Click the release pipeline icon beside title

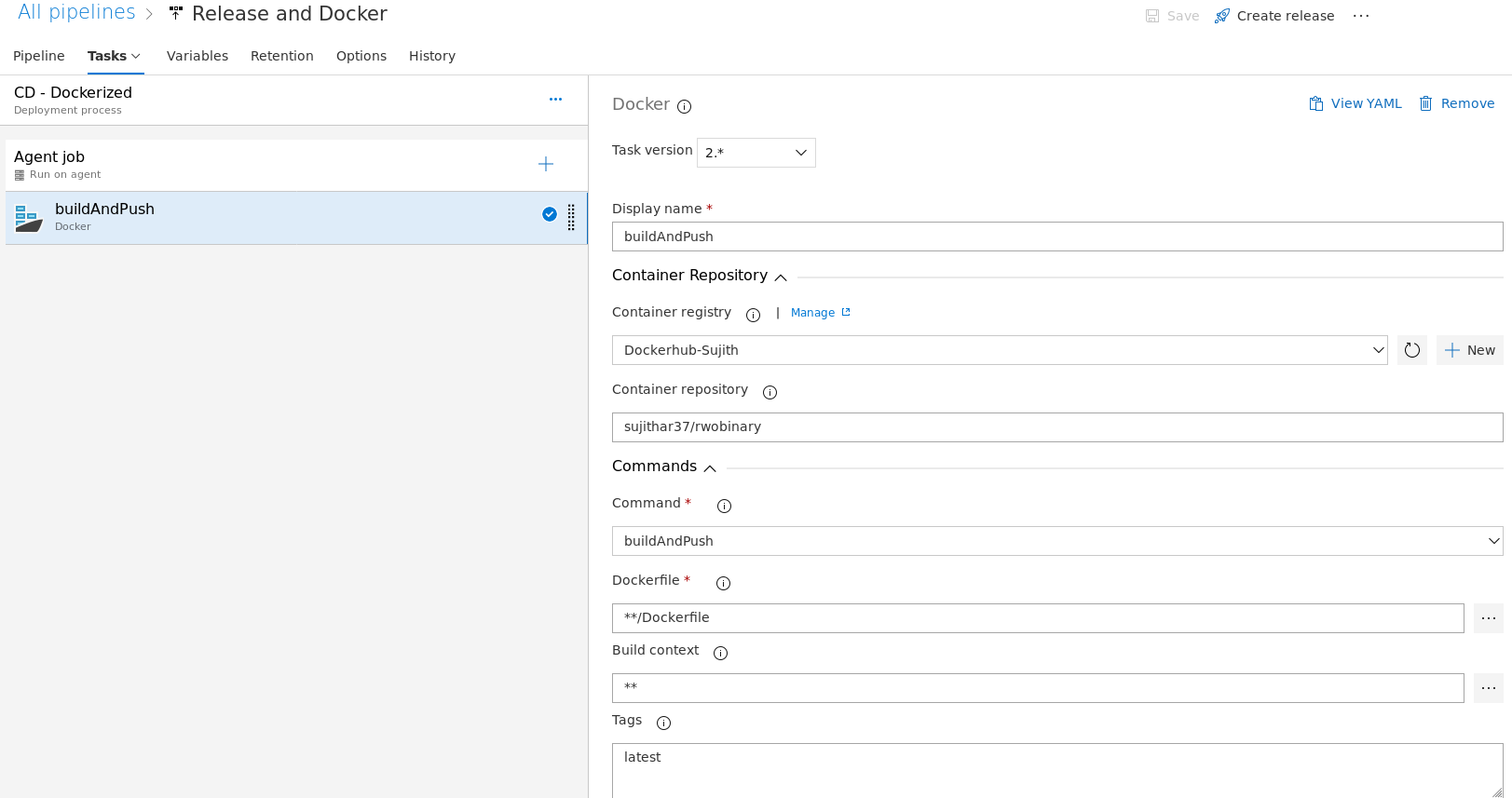[x=175, y=13]
